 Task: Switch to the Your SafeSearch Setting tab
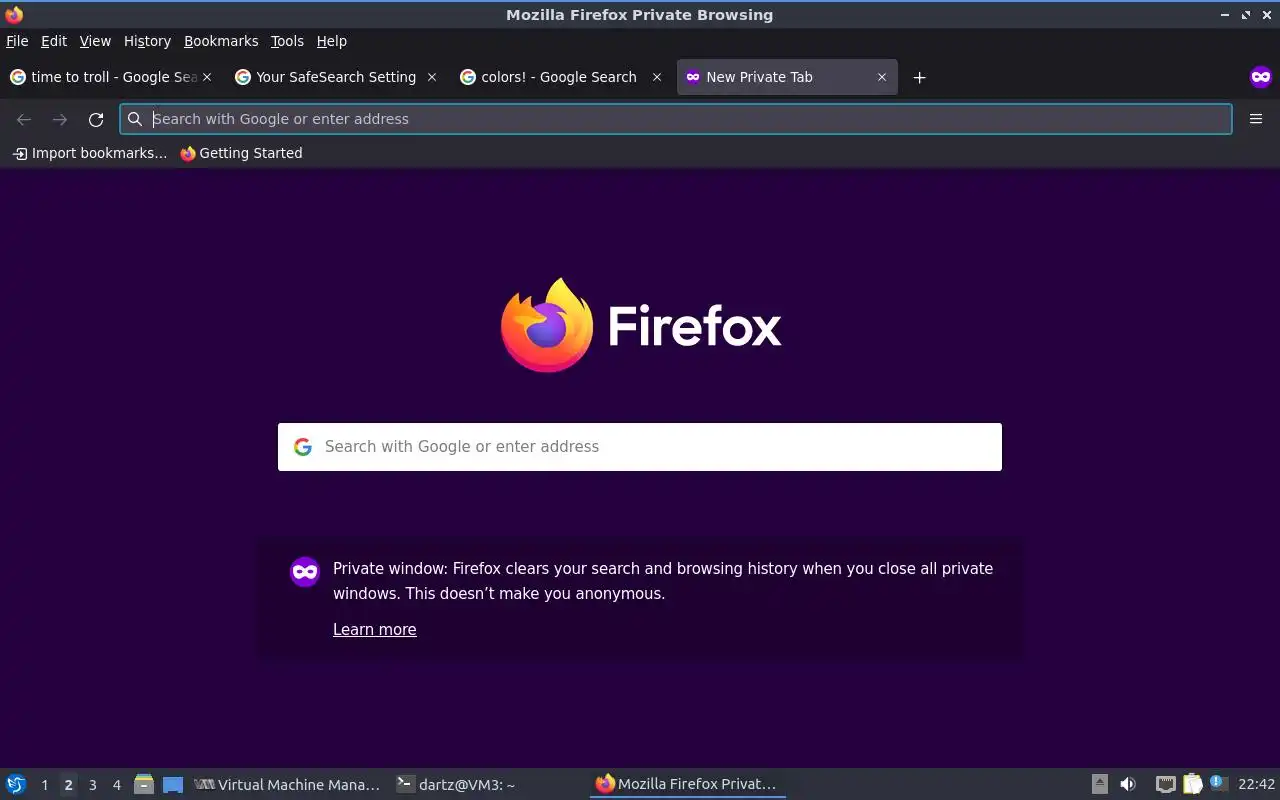[335, 77]
